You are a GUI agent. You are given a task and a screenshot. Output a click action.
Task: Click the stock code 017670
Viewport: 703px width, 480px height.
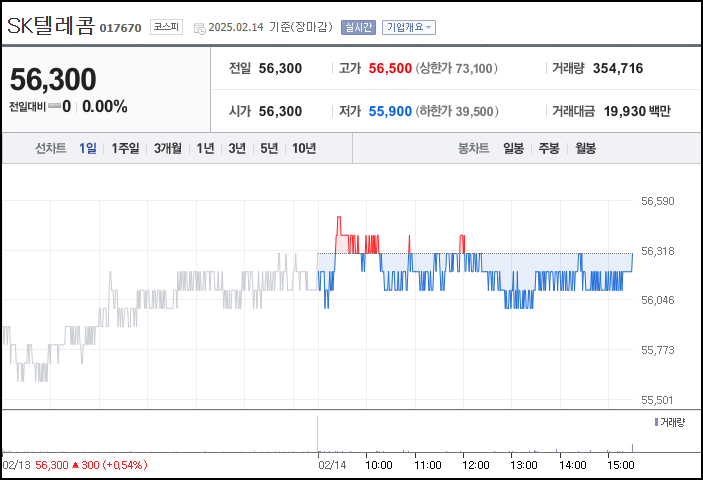tap(120, 28)
